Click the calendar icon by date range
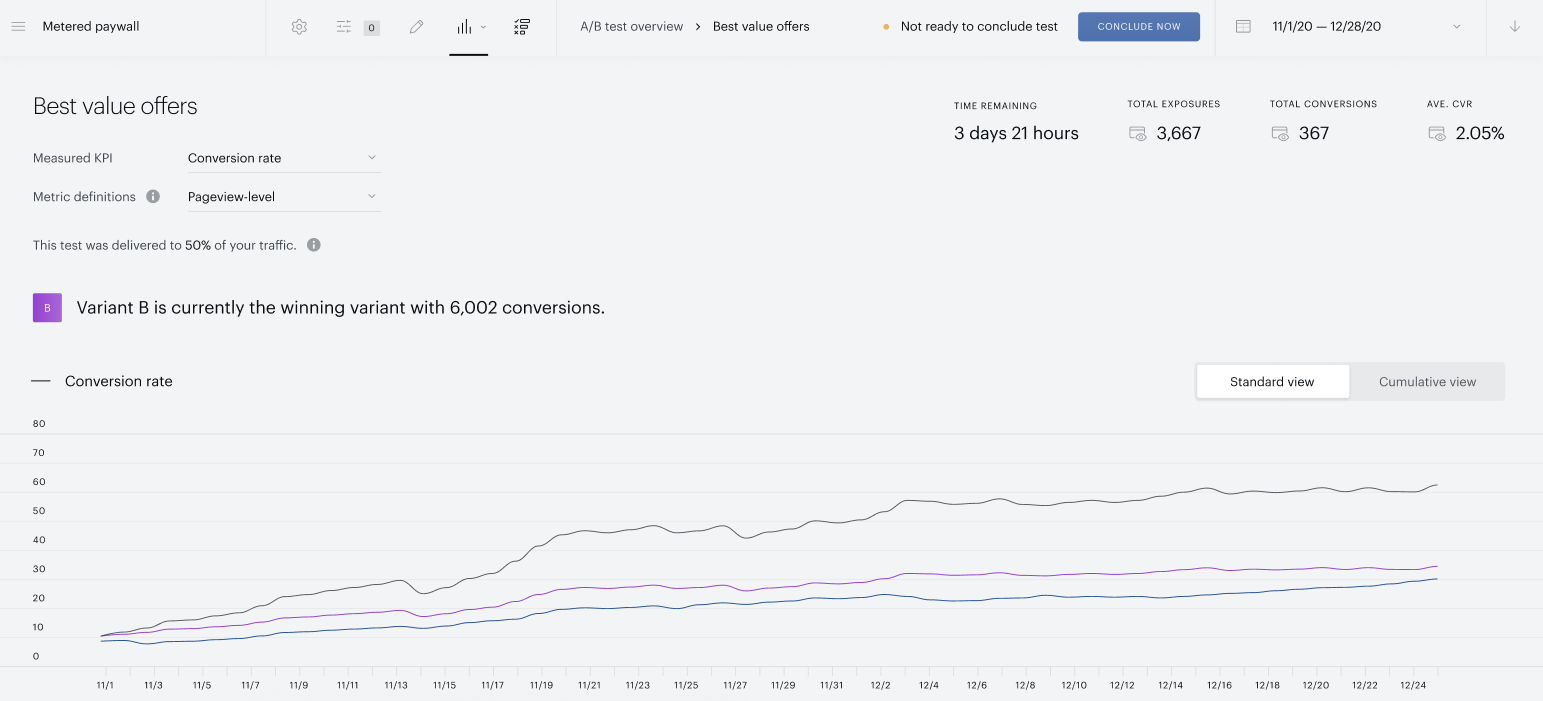 [x=1243, y=27]
